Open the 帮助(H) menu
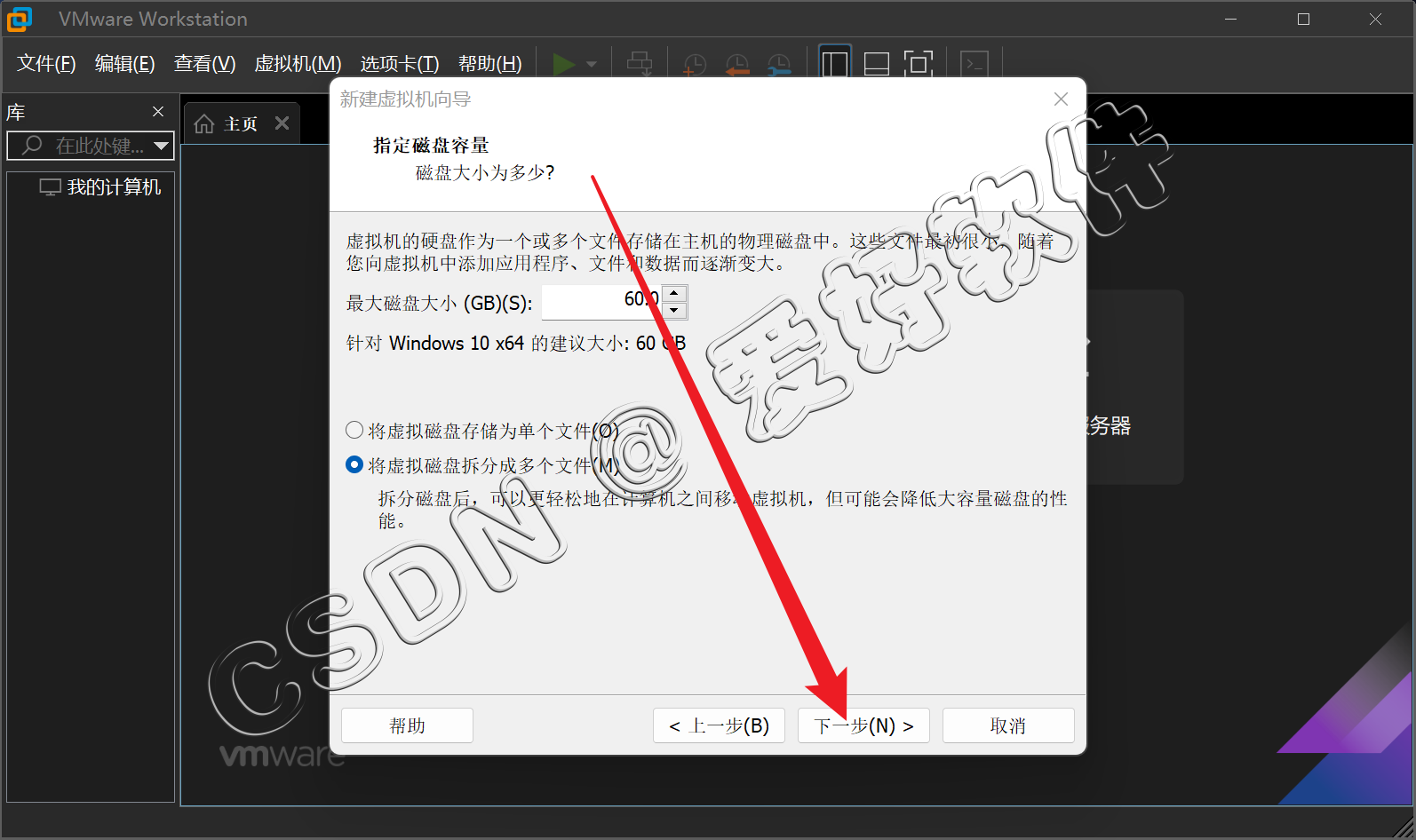This screenshot has height=840, width=1416. 489,64
